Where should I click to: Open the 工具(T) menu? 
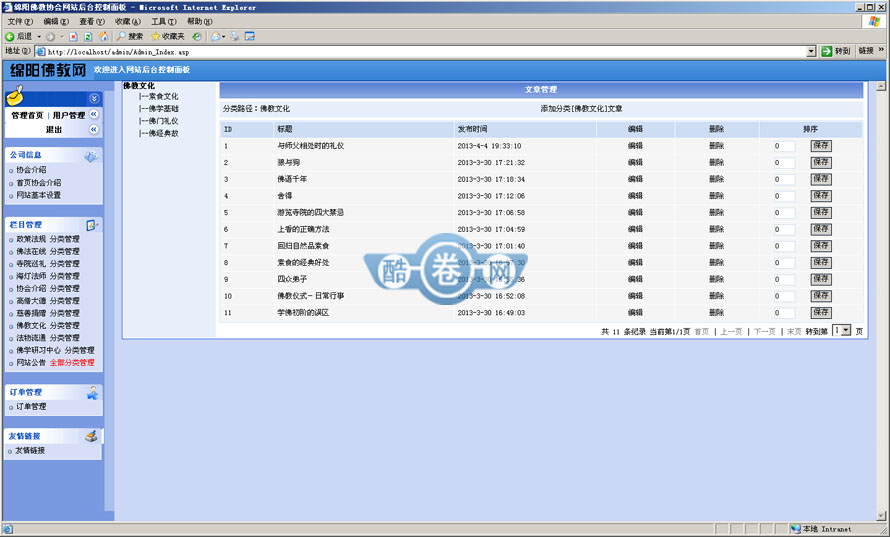[x=163, y=22]
